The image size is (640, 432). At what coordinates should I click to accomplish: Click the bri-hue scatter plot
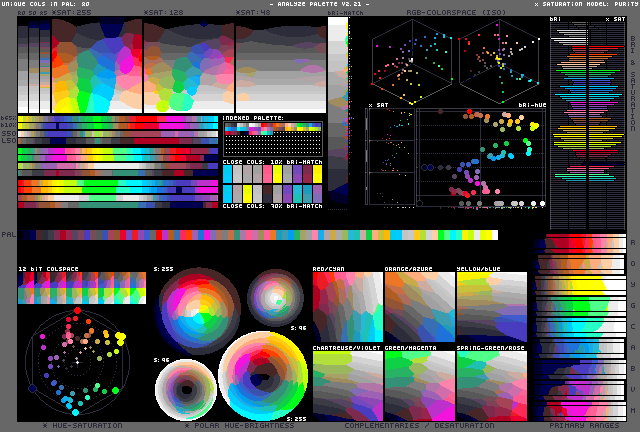click(x=483, y=157)
